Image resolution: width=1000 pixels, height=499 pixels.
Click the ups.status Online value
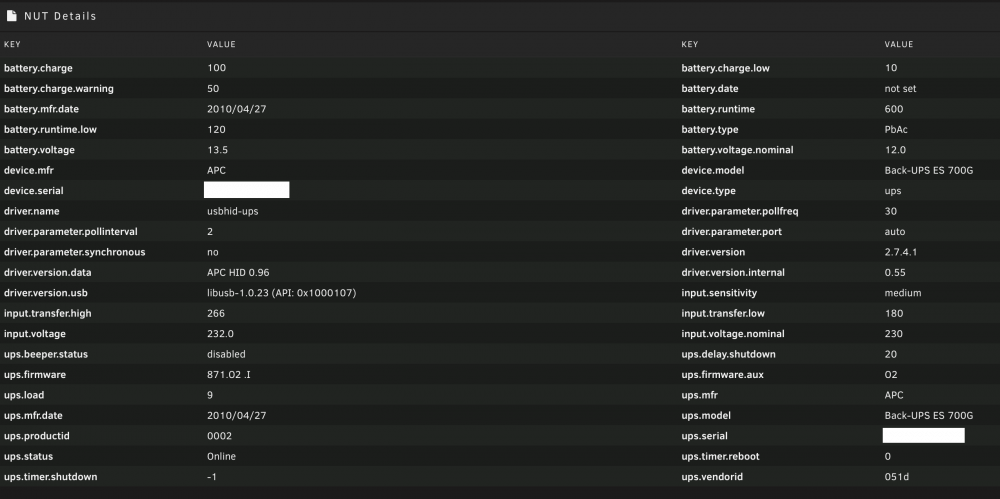pyautogui.click(x=221, y=456)
